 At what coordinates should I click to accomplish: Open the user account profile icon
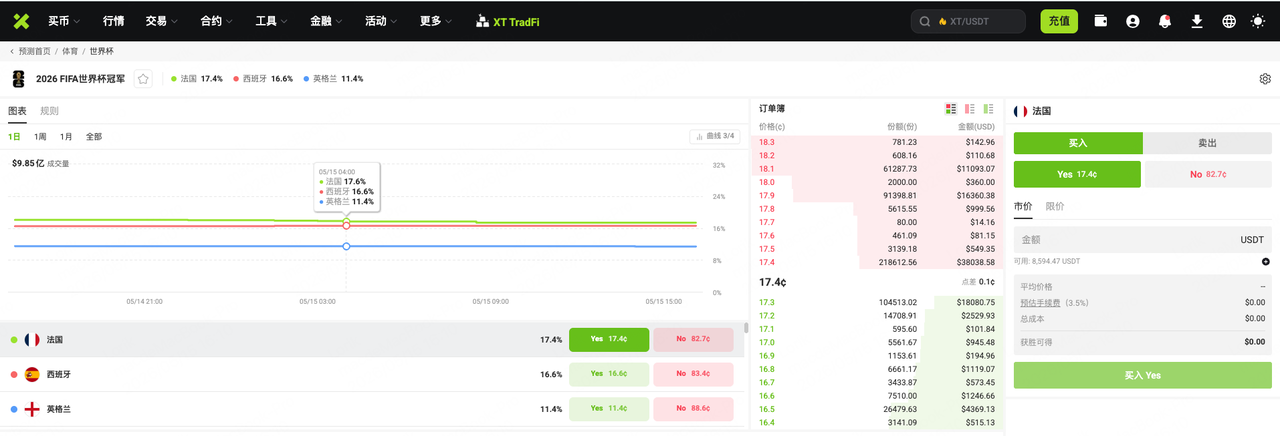(x=1133, y=21)
